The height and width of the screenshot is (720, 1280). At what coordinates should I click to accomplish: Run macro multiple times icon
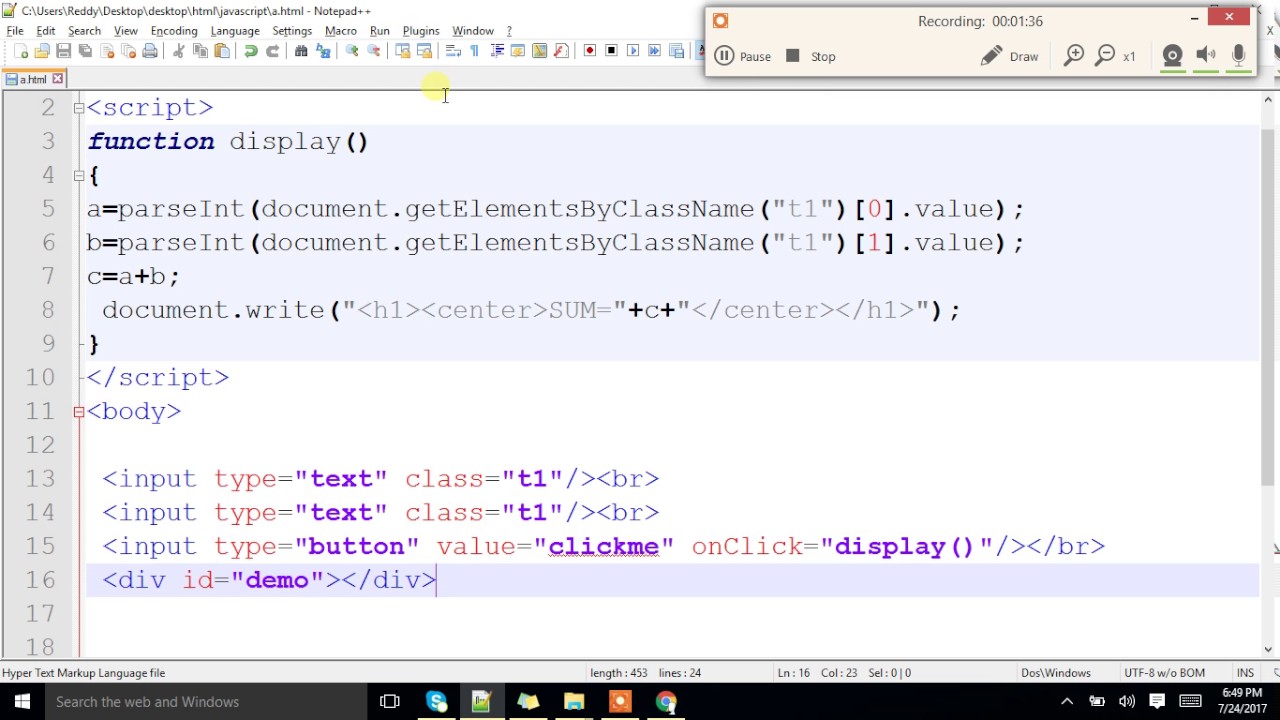click(x=655, y=51)
